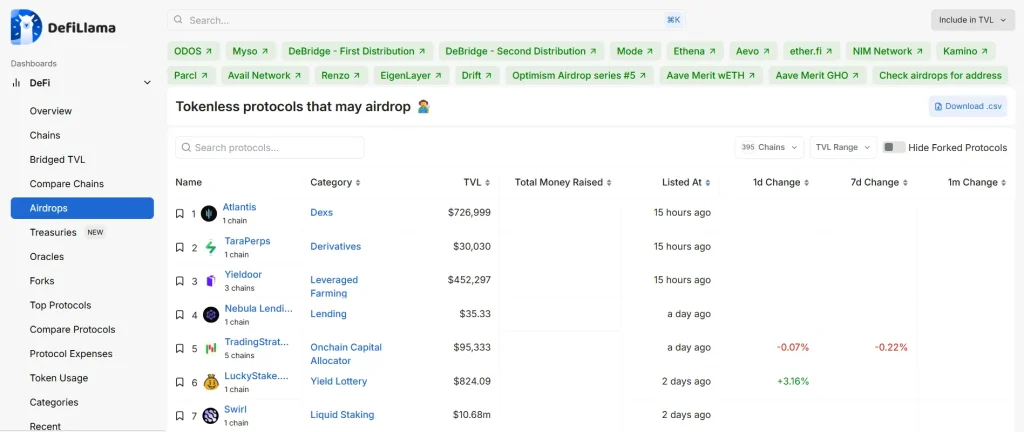Bookmark the Atlantis protocol row
Viewport: 1024px width, 432px height.
(x=180, y=213)
